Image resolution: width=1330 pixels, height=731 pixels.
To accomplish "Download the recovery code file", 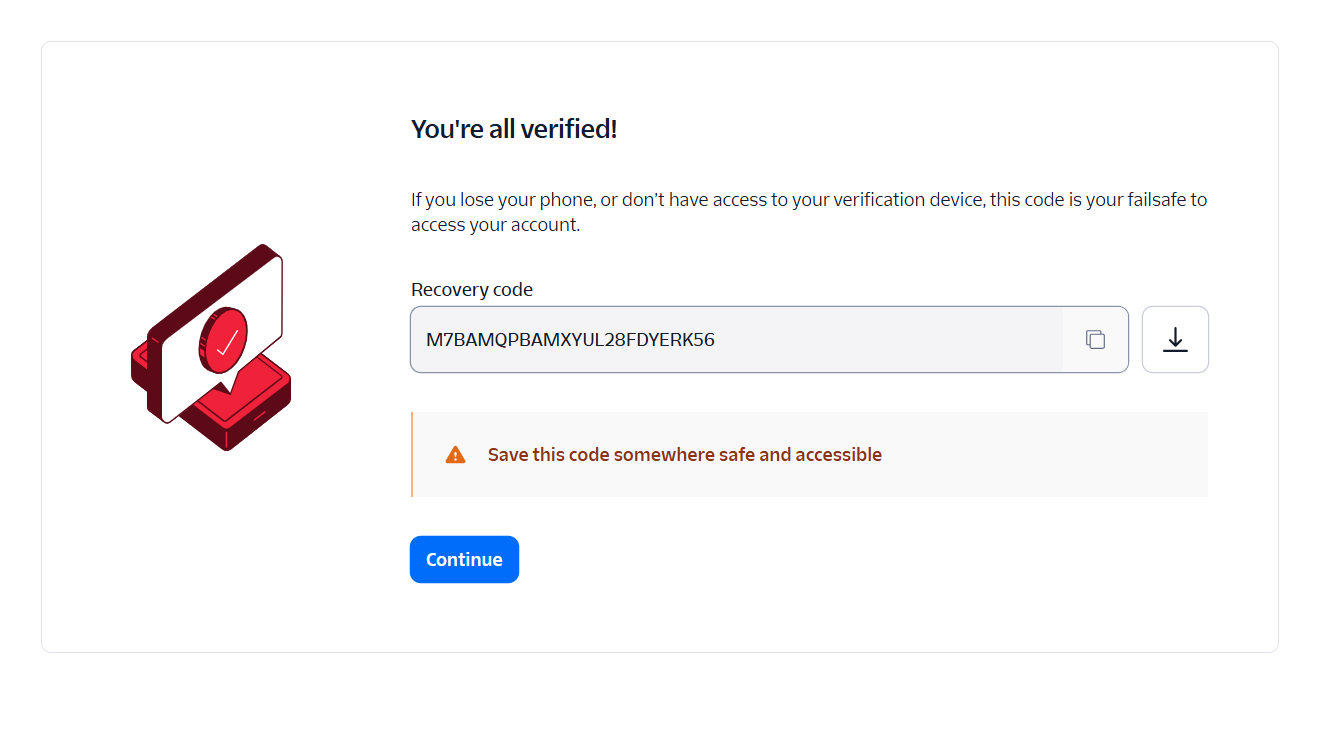I will coord(1175,340).
